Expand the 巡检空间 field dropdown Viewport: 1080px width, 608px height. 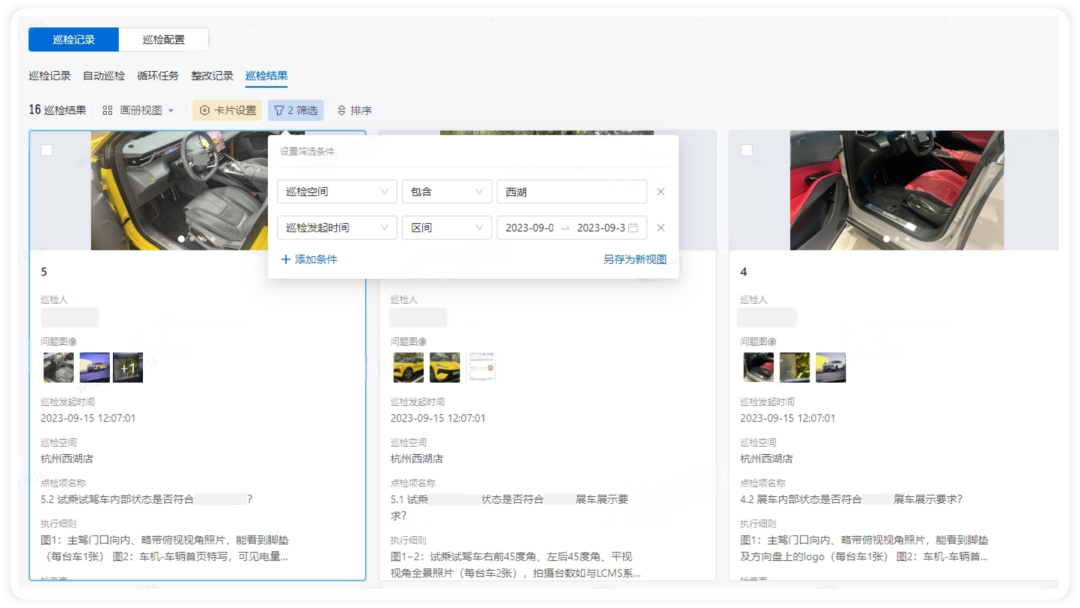pos(337,192)
